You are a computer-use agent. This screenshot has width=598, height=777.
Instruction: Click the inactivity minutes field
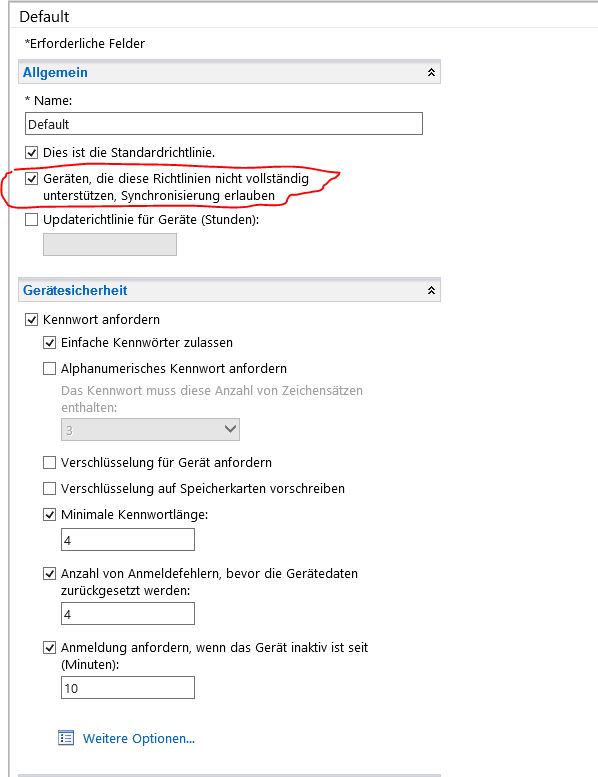point(128,688)
